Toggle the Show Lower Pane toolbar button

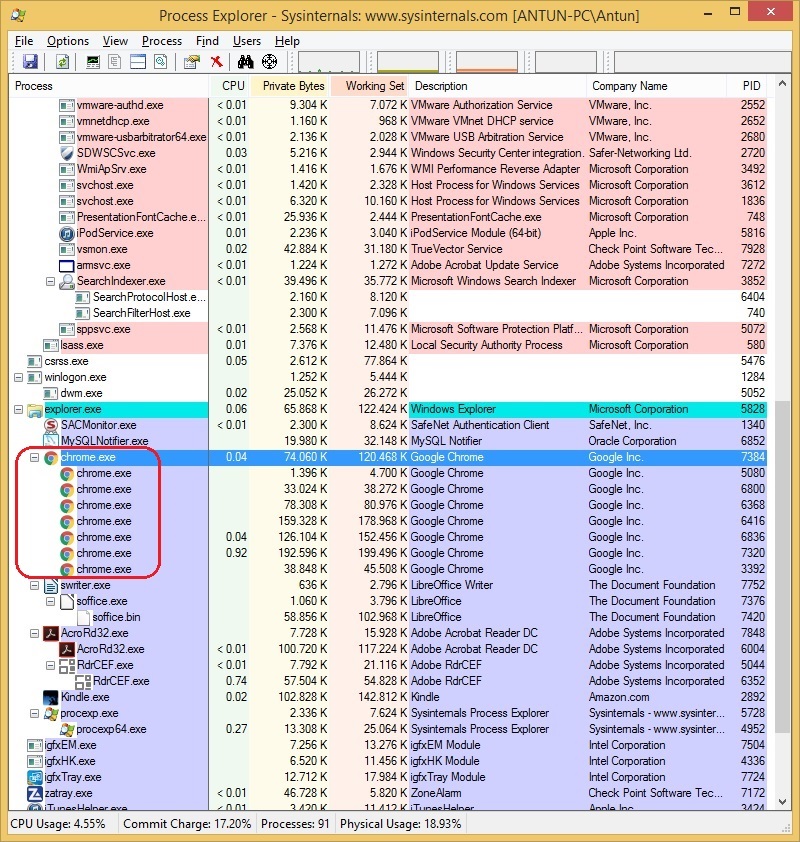[x=136, y=61]
